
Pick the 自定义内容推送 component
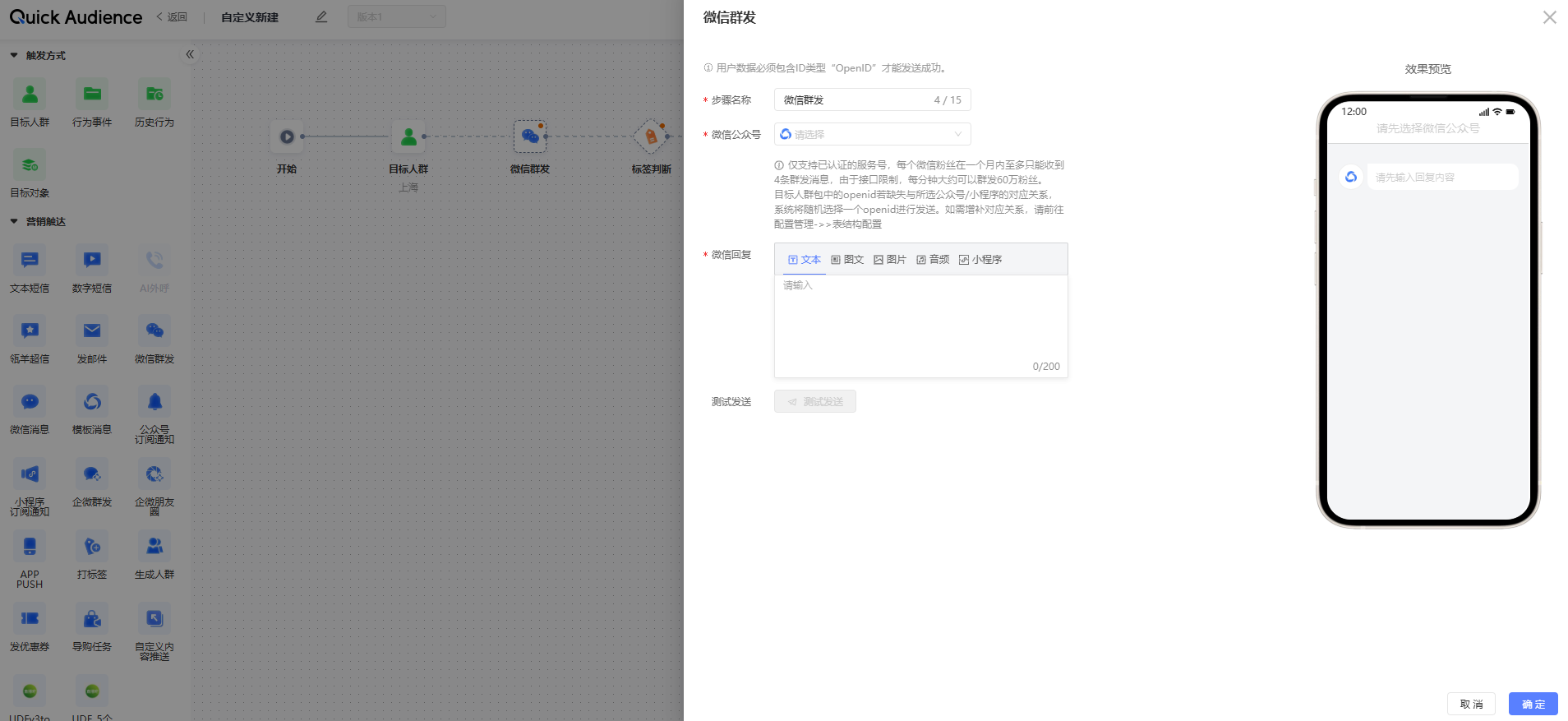tap(154, 618)
